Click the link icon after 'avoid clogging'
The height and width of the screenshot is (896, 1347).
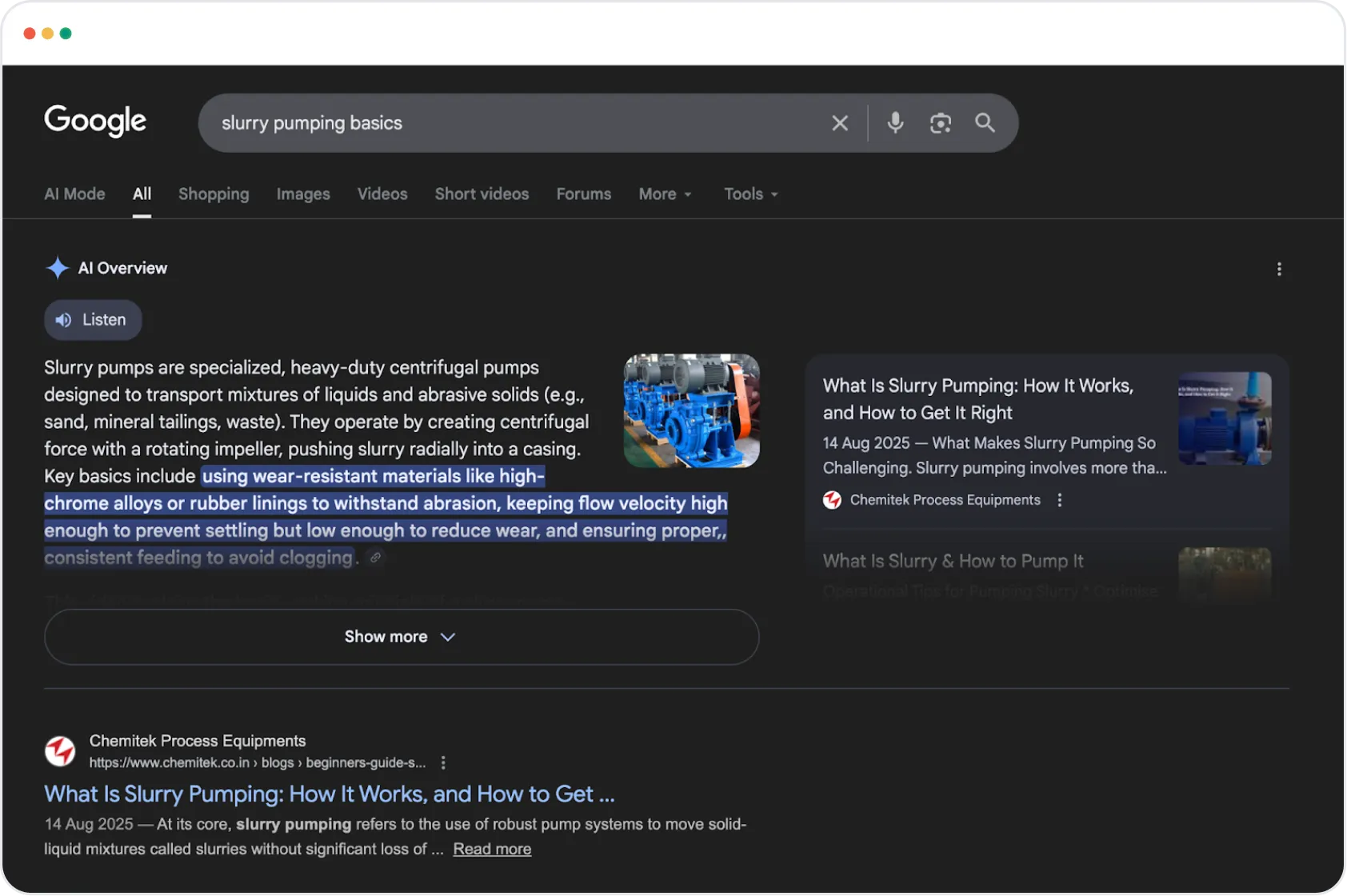click(x=375, y=558)
